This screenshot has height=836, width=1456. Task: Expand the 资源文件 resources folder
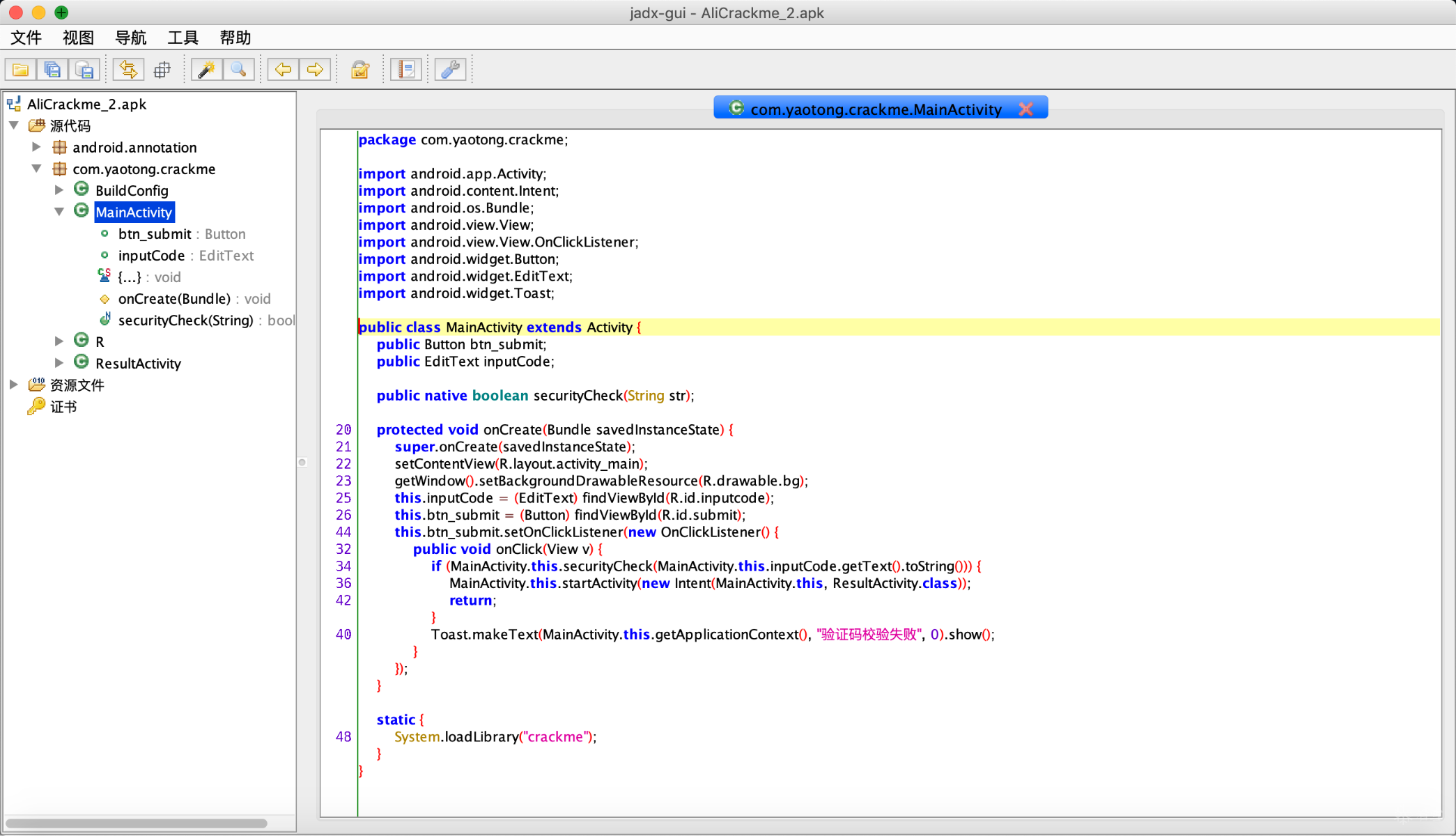pyautogui.click(x=14, y=385)
